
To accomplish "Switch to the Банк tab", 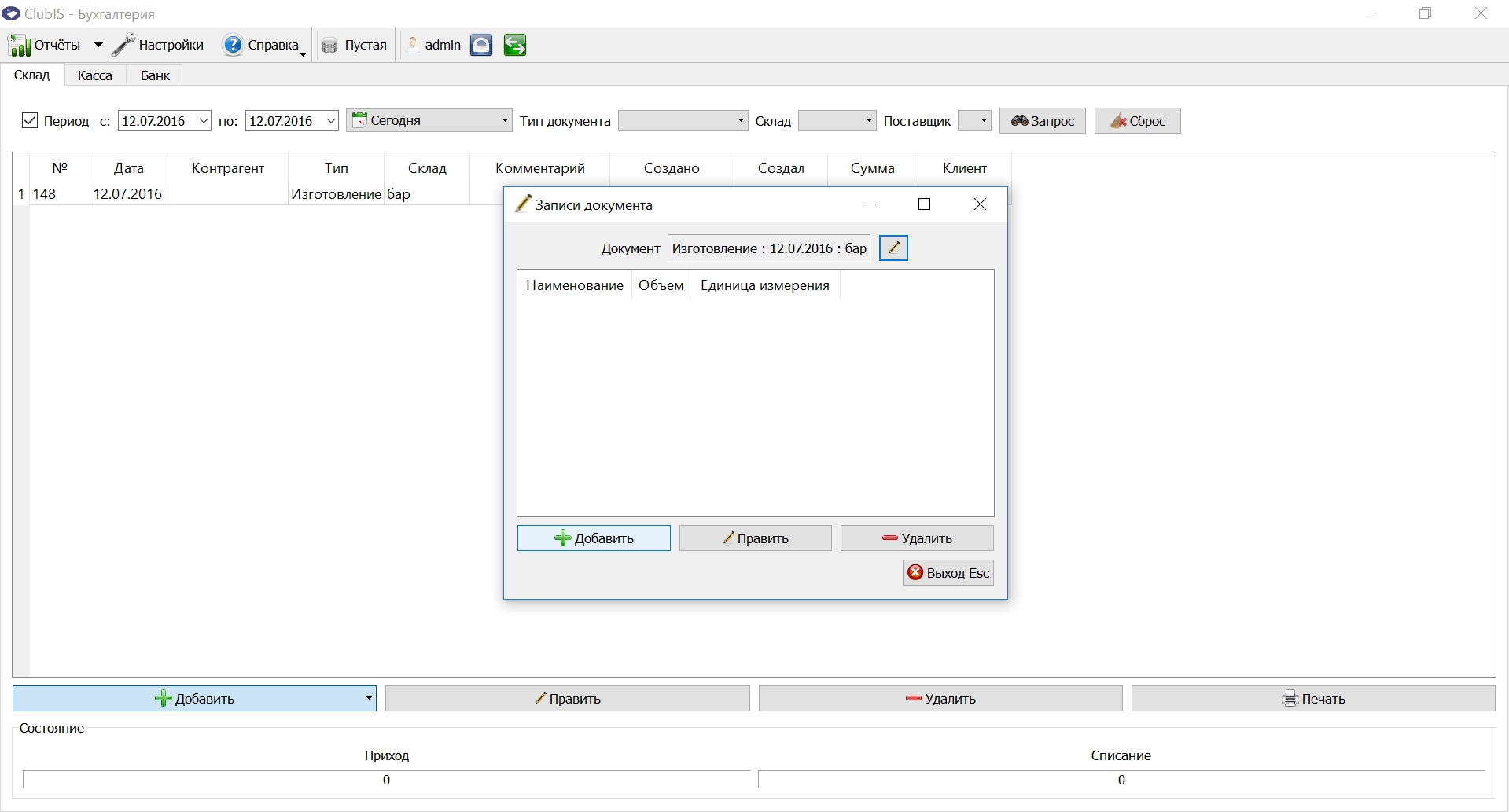I will (x=155, y=75).
